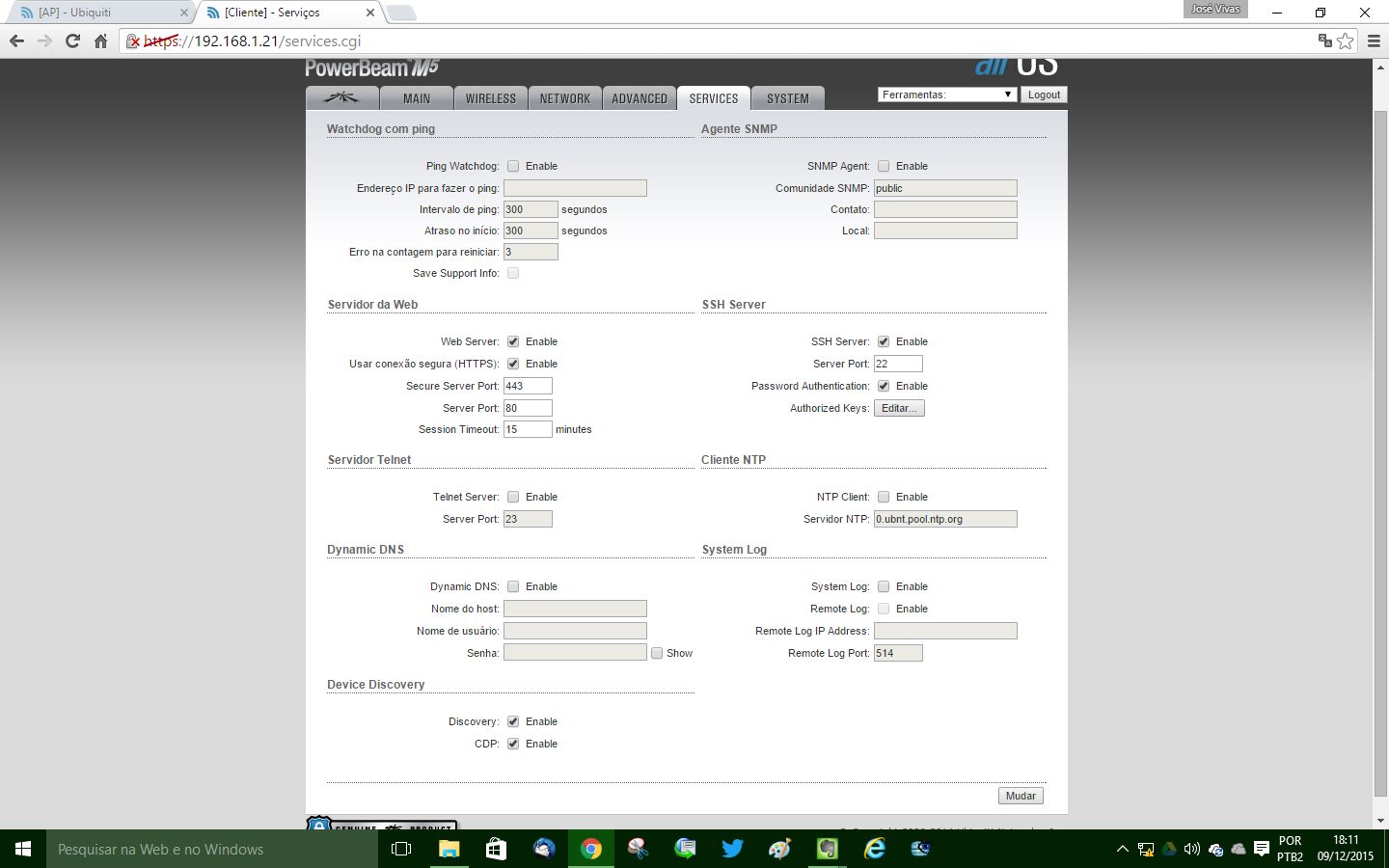1389x868 pixels.
Task: Enable the Telnet Server checkbox
Action: 513,497
